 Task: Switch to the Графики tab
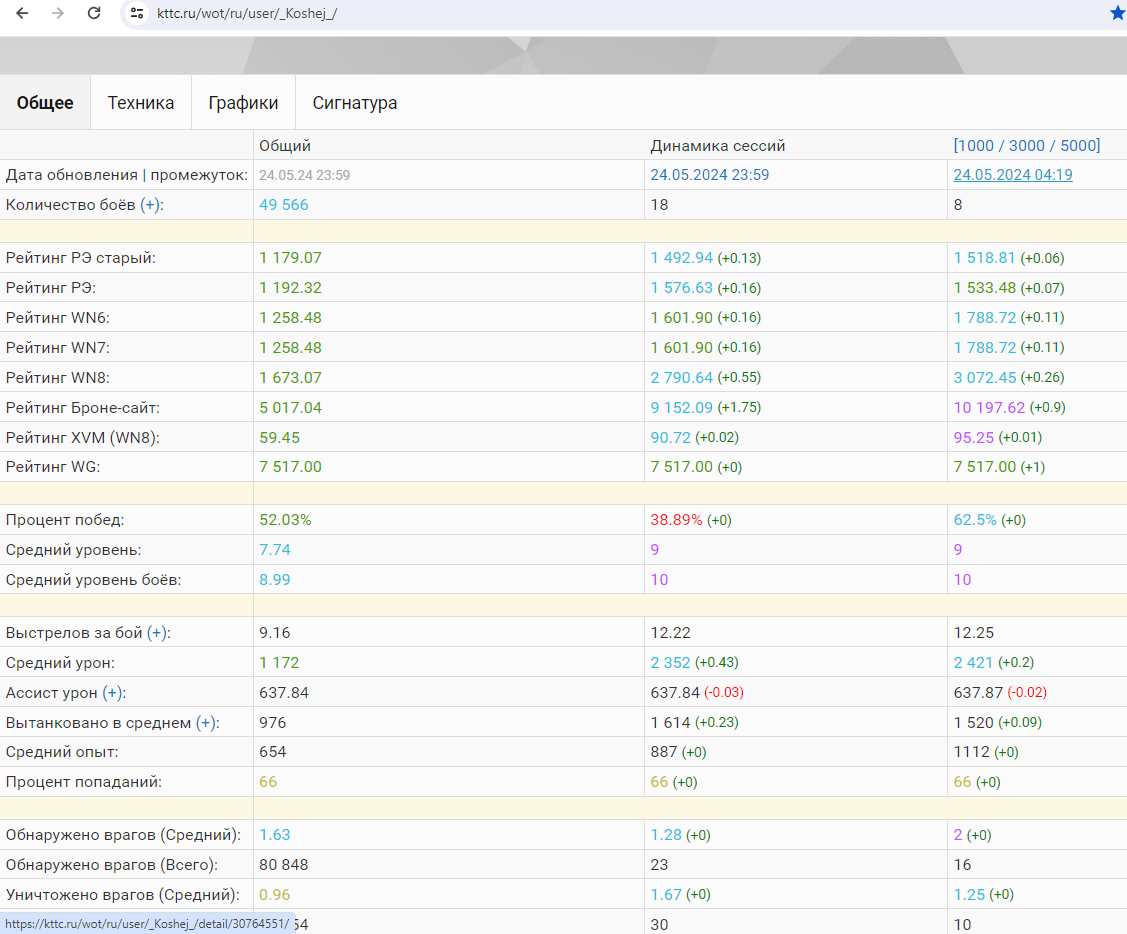coord(243,103)
